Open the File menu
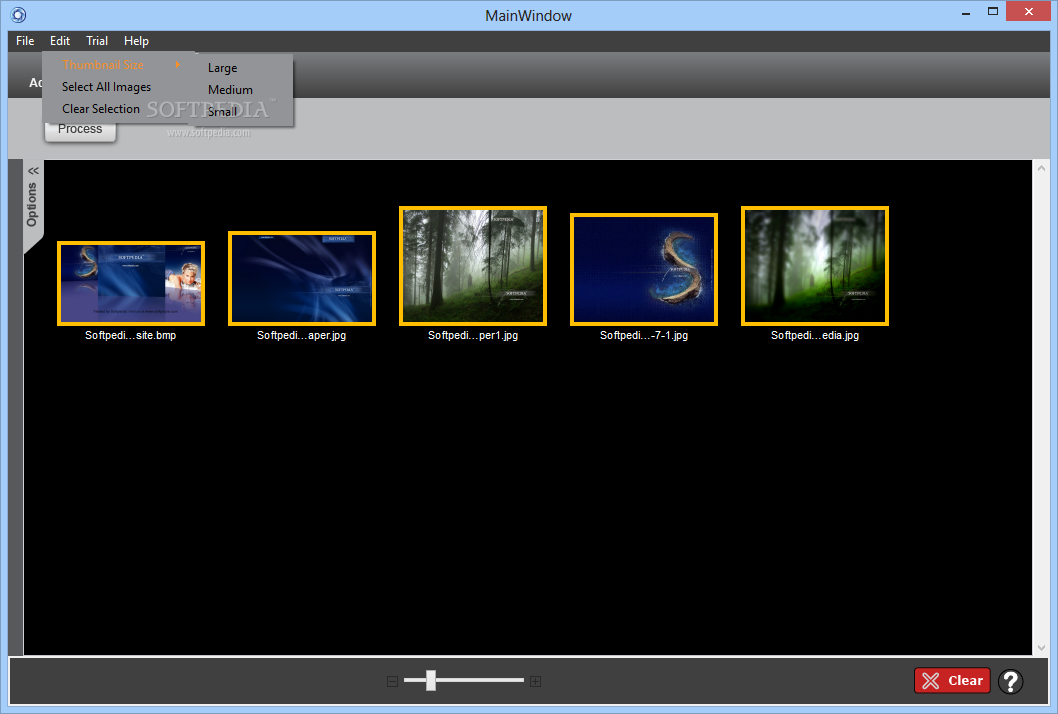The image size is (1058, 714). (25, 40)
